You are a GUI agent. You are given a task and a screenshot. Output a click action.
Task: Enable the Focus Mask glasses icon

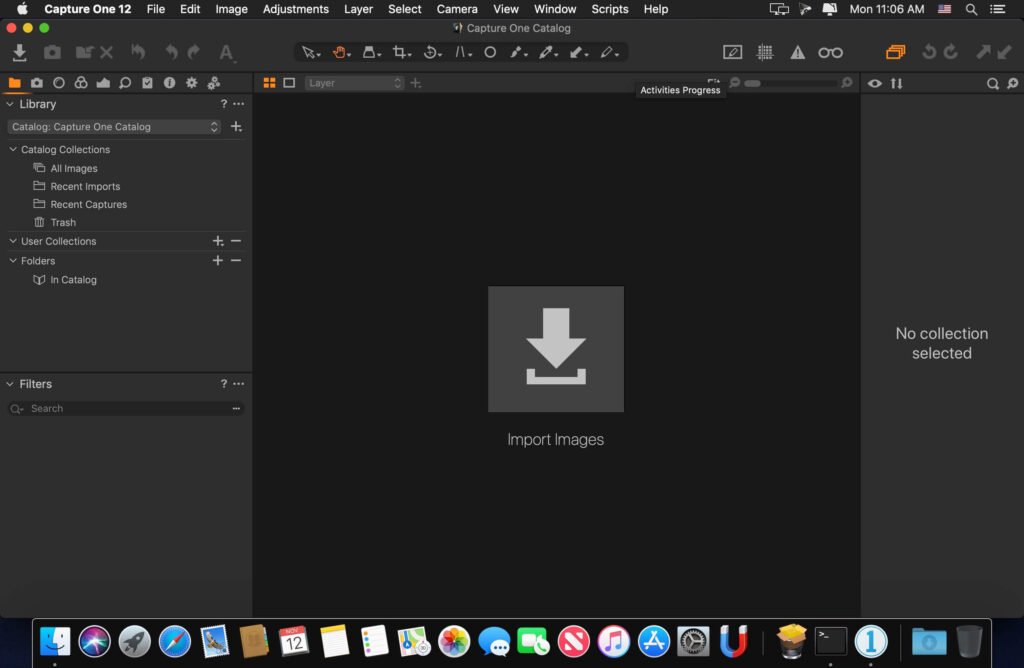pos(831,52)
